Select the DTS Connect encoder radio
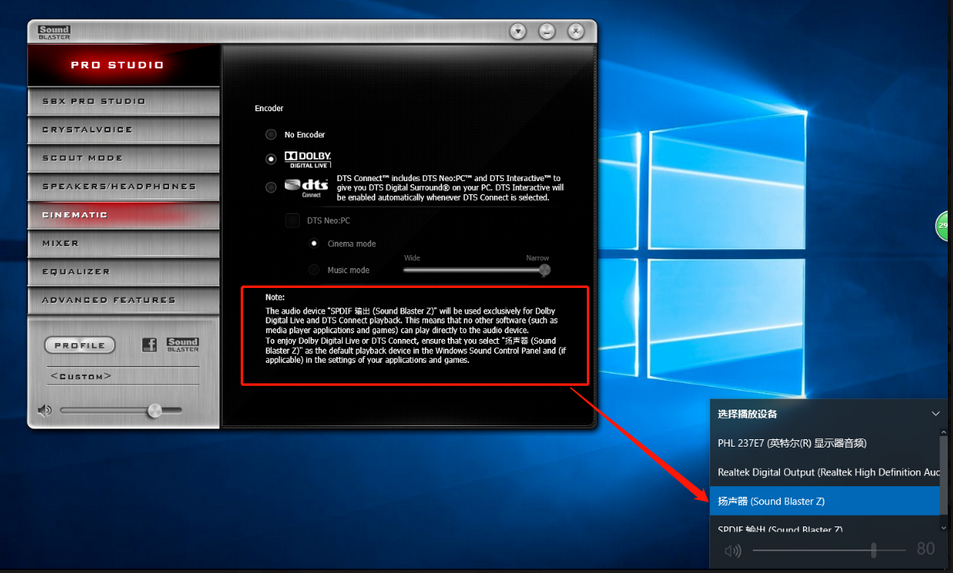 click(271, 187)
